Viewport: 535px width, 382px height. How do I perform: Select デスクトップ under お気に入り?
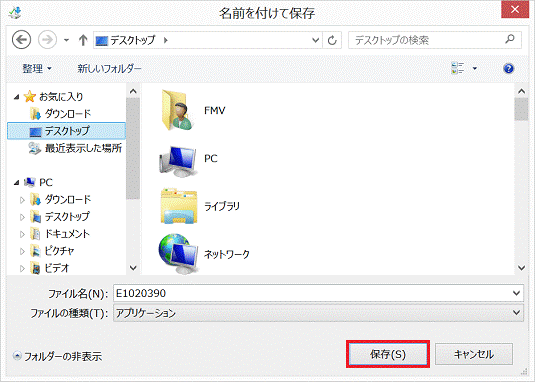(67, 131)
